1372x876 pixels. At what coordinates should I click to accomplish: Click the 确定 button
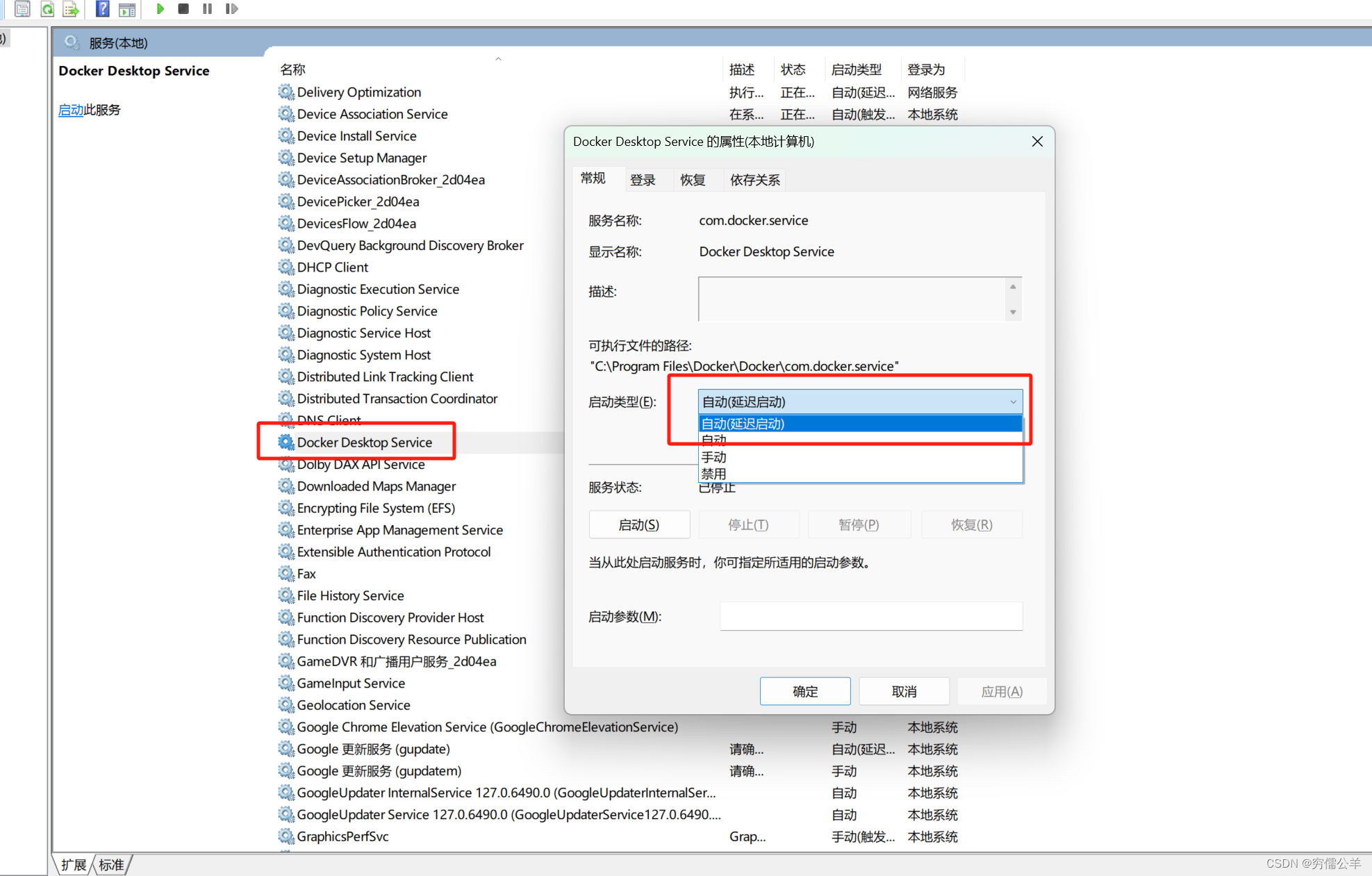tap(804, 691)
